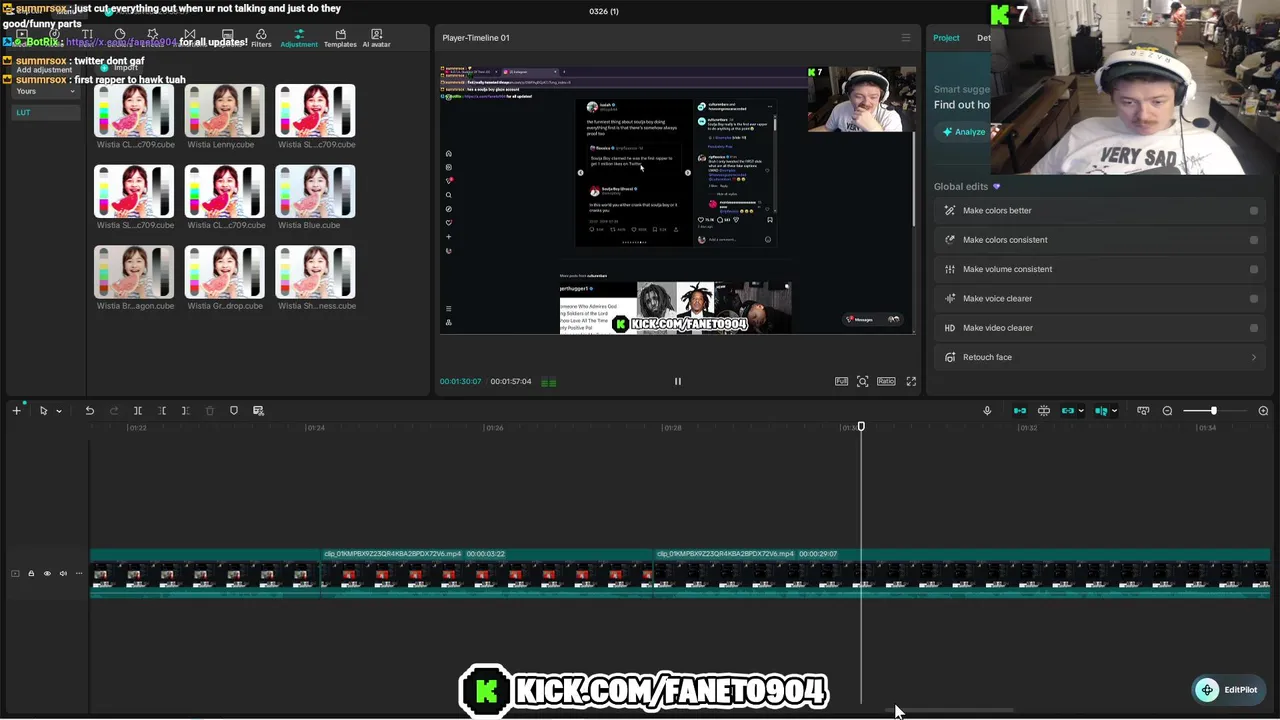Switch to the Project tab in right panel

(x=946, y=38)
